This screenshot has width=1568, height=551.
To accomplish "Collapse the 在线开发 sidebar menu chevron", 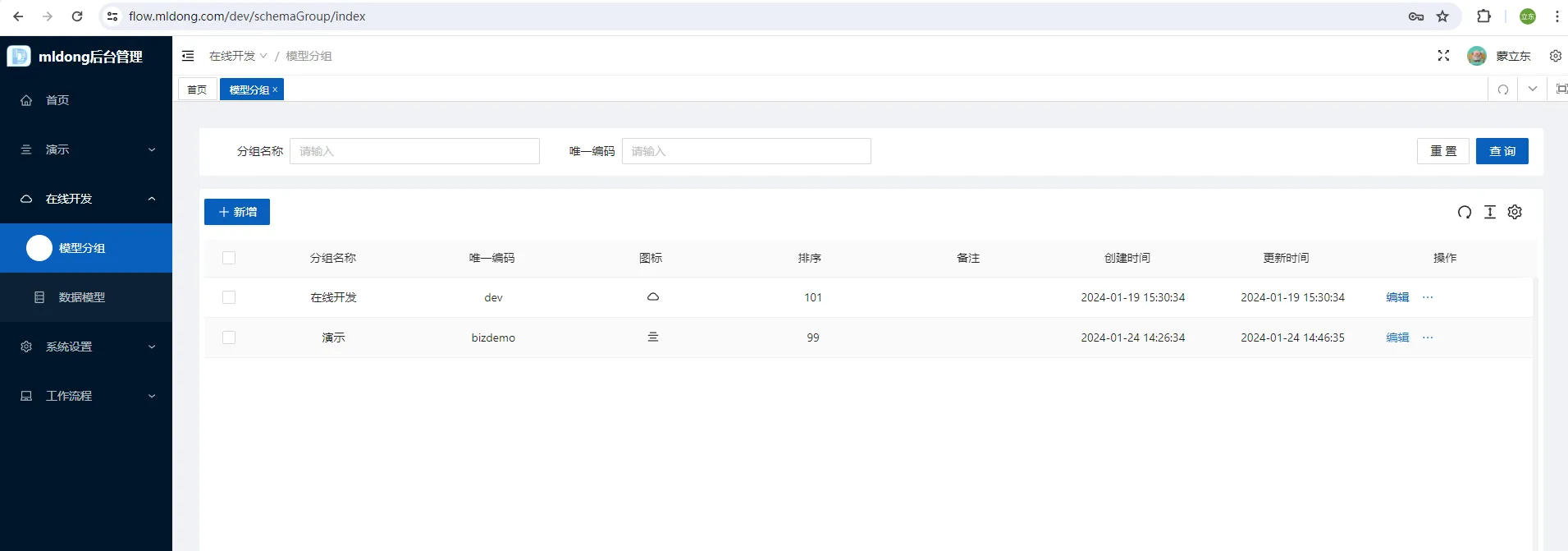I will 152,199.
